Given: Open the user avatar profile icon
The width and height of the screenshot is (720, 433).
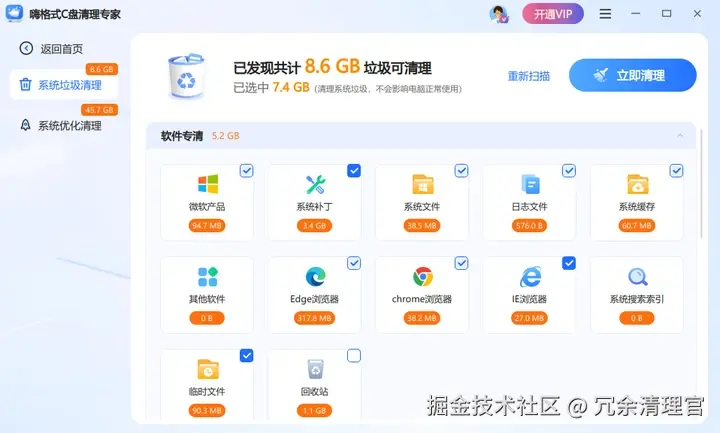Looking at the screenshot, I should (x=499, y=14).
